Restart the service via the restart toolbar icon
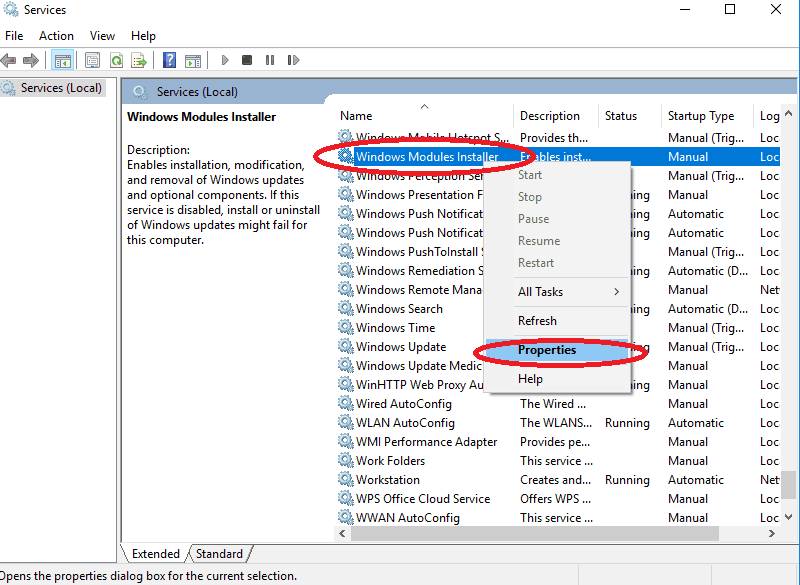 click(292, 60)
